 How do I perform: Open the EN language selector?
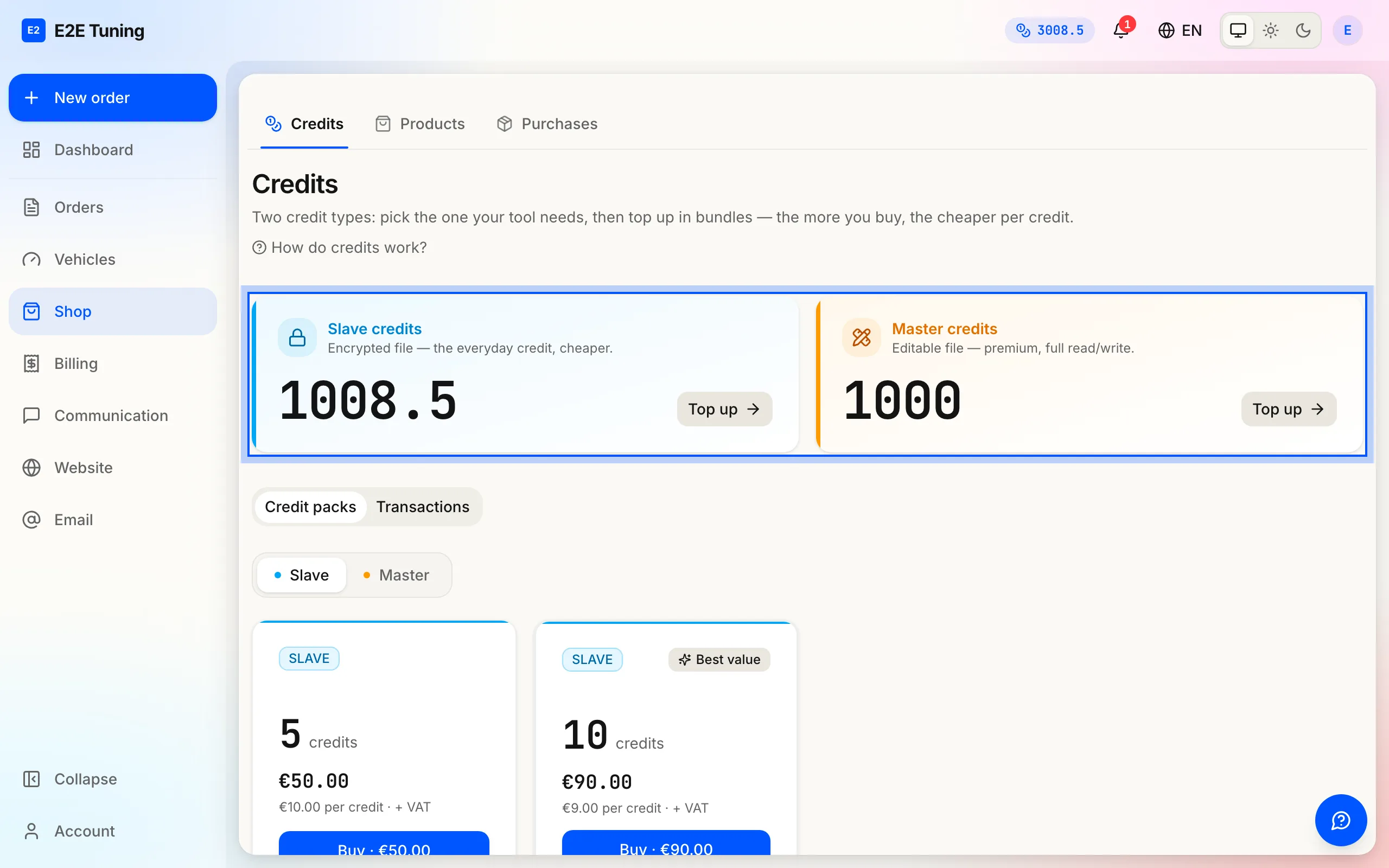click(1180, 30)
